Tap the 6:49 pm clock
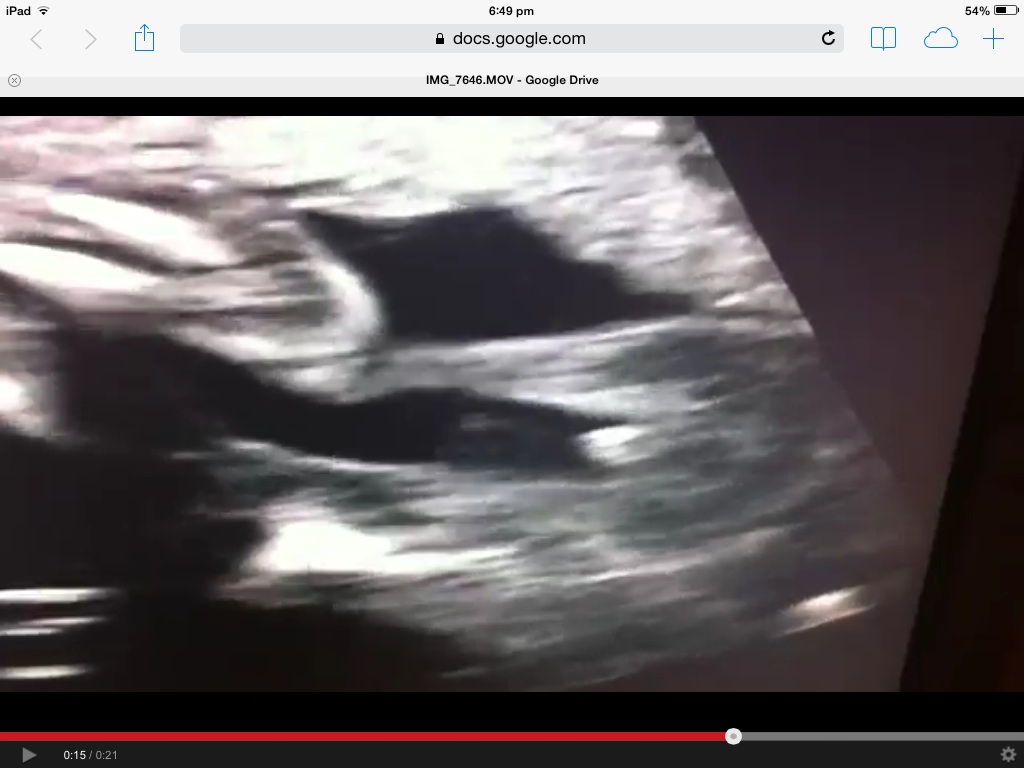 coord(511,10)
